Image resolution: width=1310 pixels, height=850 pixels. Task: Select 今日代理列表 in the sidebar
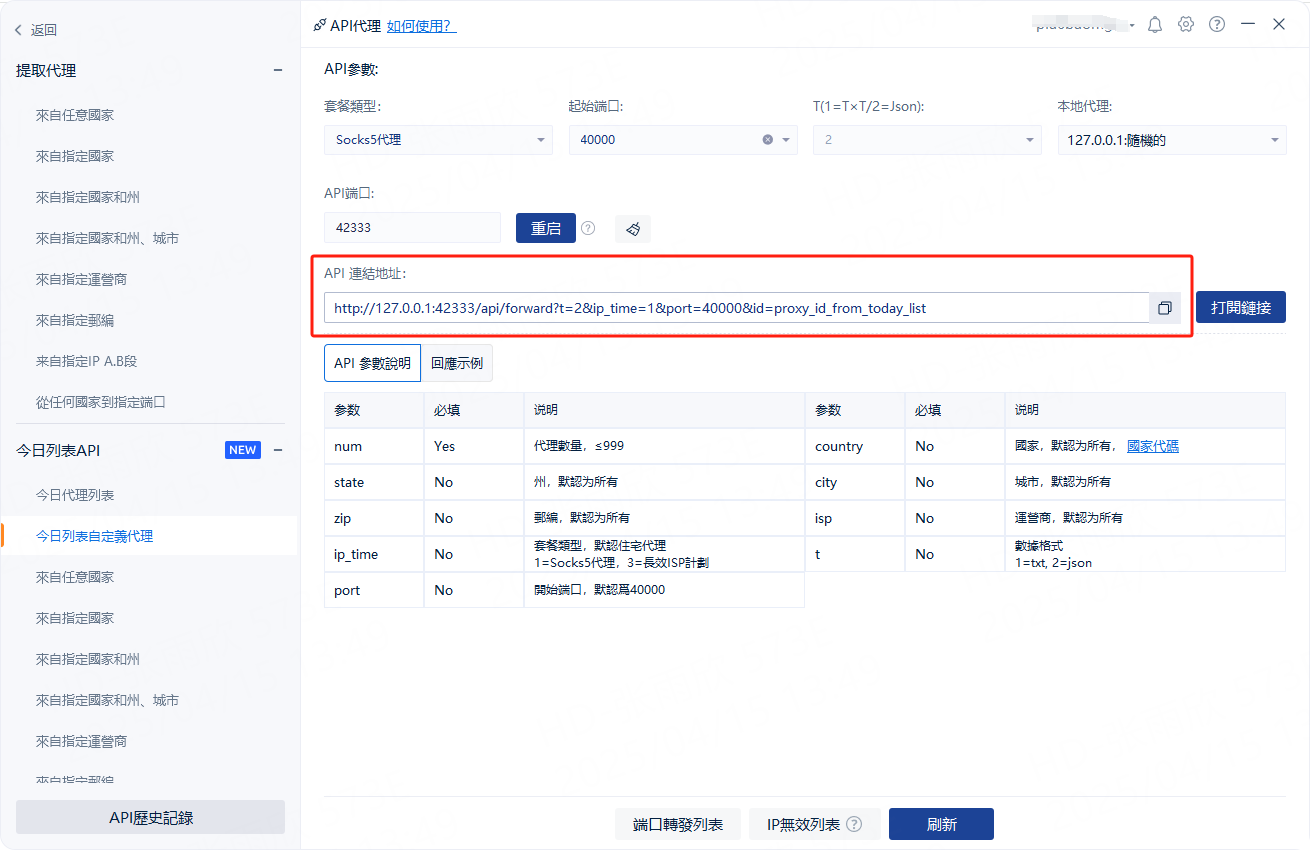(x=75, y=495)
